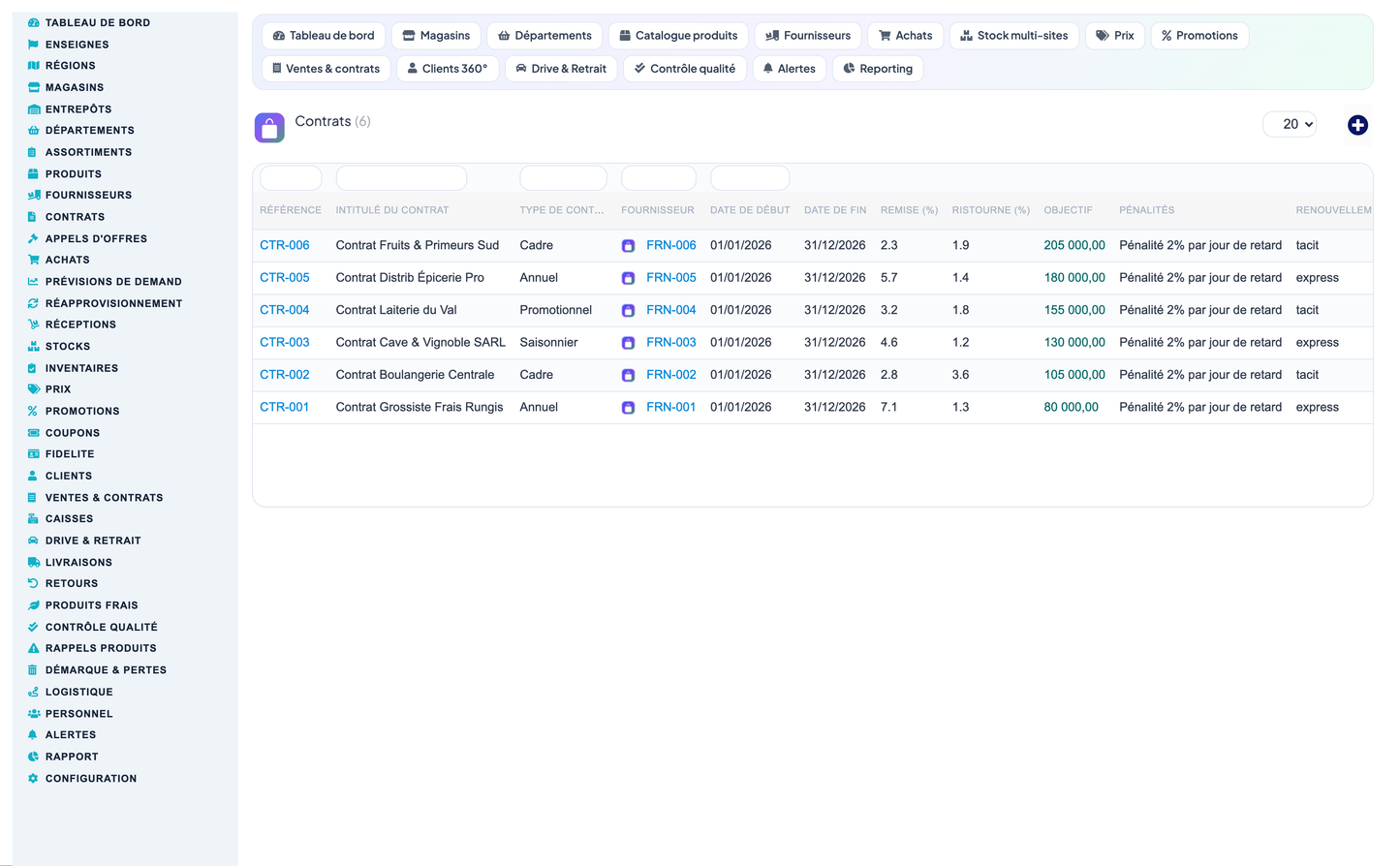Sort by the Date de fin column header
1400x866 pixels.
point(835,210)
